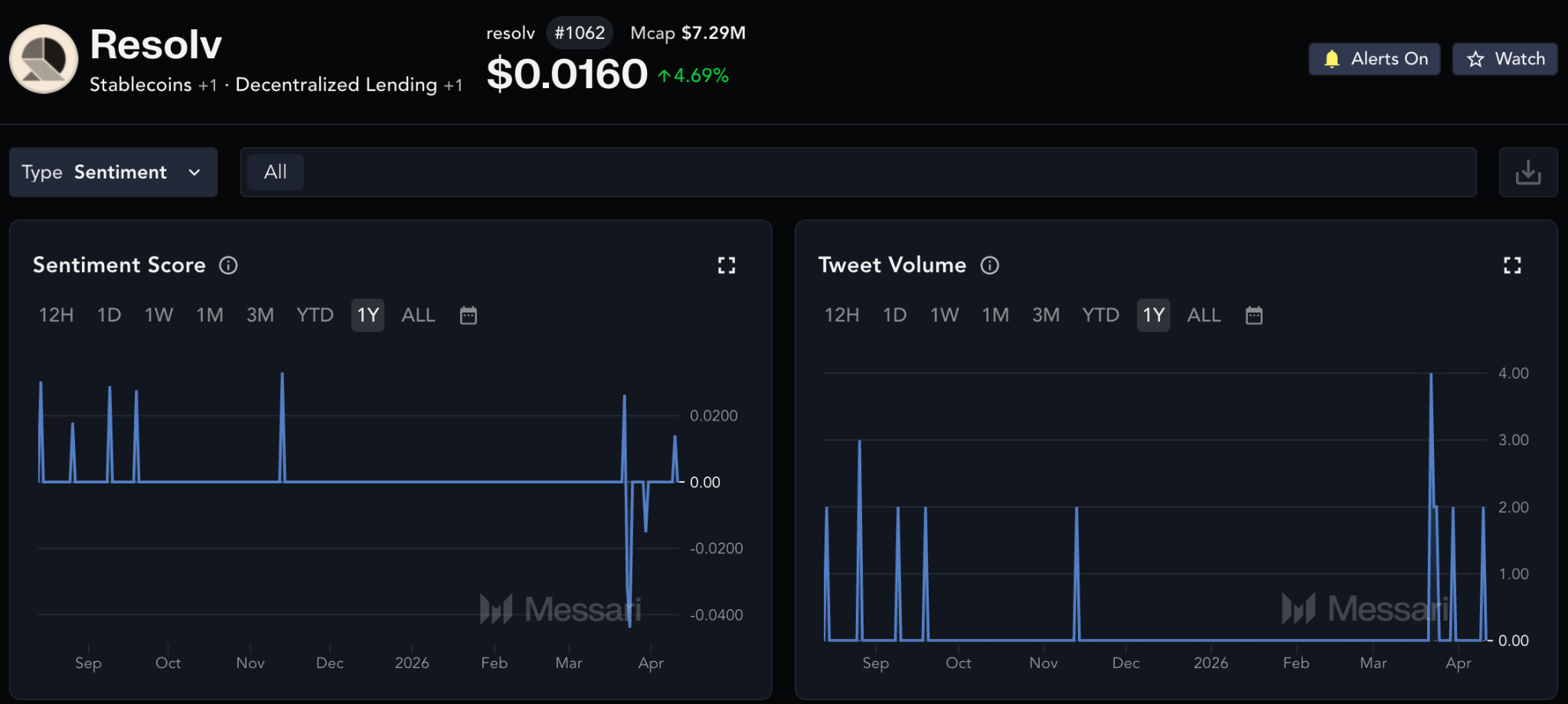The image size is (1568, 704).
Task: Select the All filter chip
Action: click(276, 172)
